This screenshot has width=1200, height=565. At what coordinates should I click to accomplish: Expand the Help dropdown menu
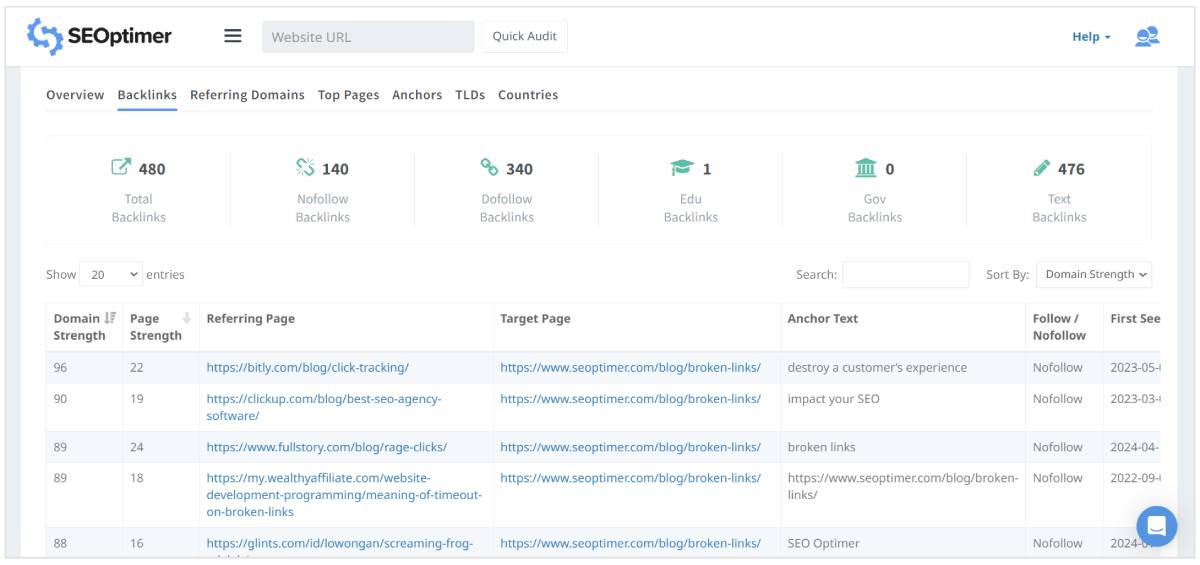click(x=1091, y=37)
